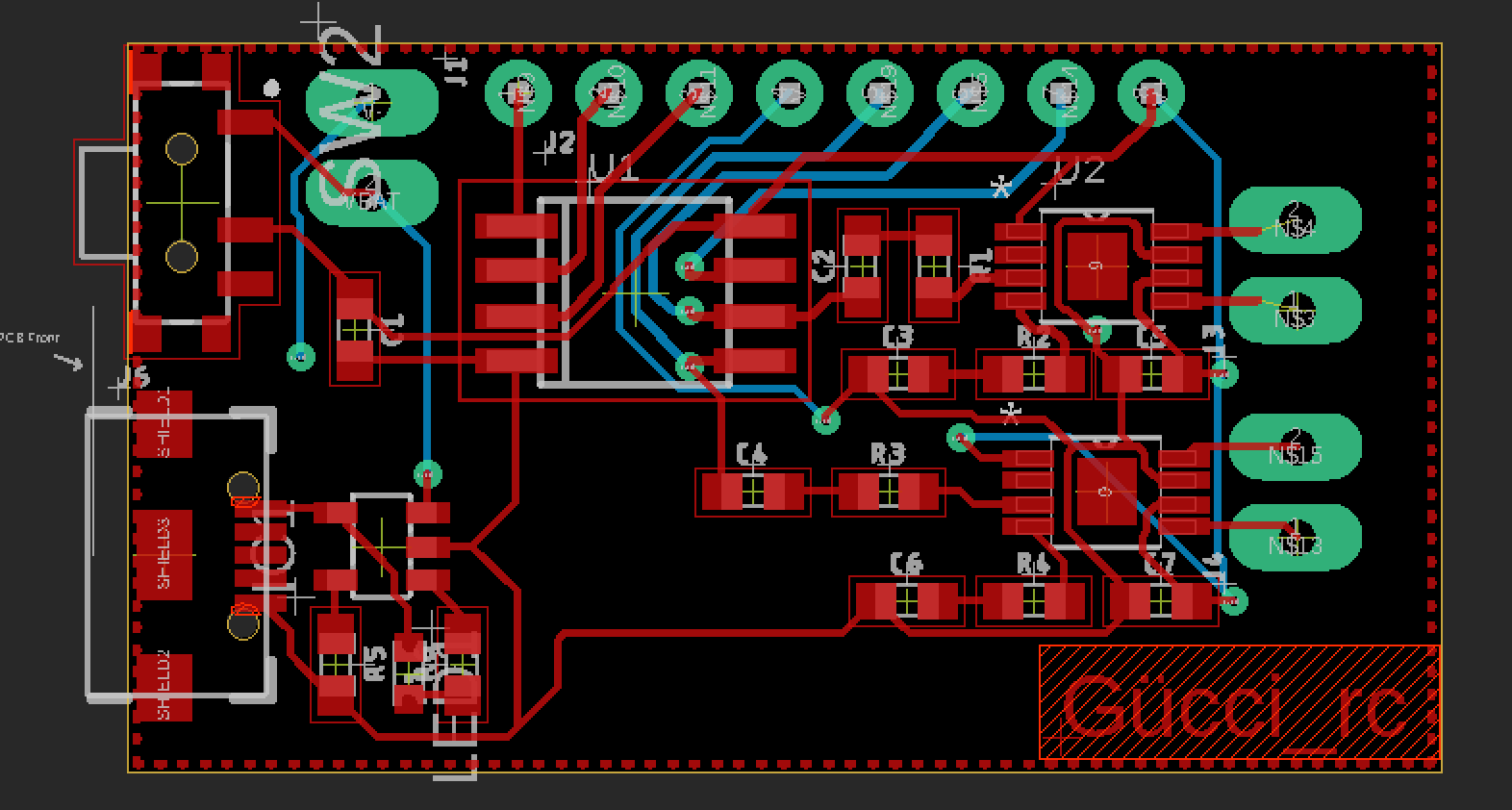Select the SHIELD3 connector pad

(164, 553)
